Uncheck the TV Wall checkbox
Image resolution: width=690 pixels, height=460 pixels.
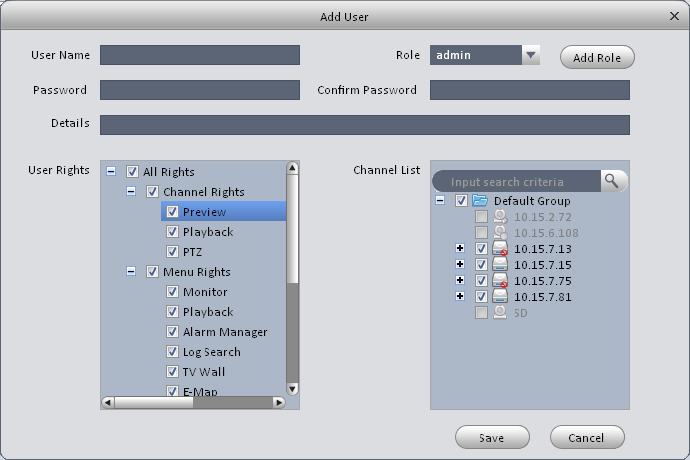172,372
